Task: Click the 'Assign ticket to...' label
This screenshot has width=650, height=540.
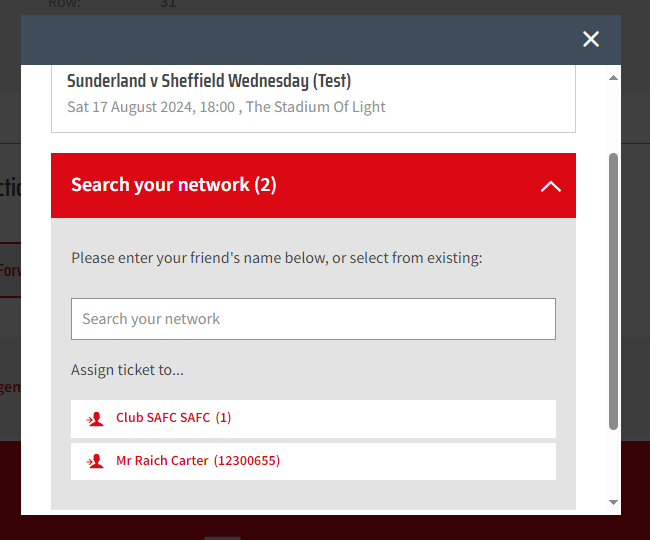Action: click(127, 370)
